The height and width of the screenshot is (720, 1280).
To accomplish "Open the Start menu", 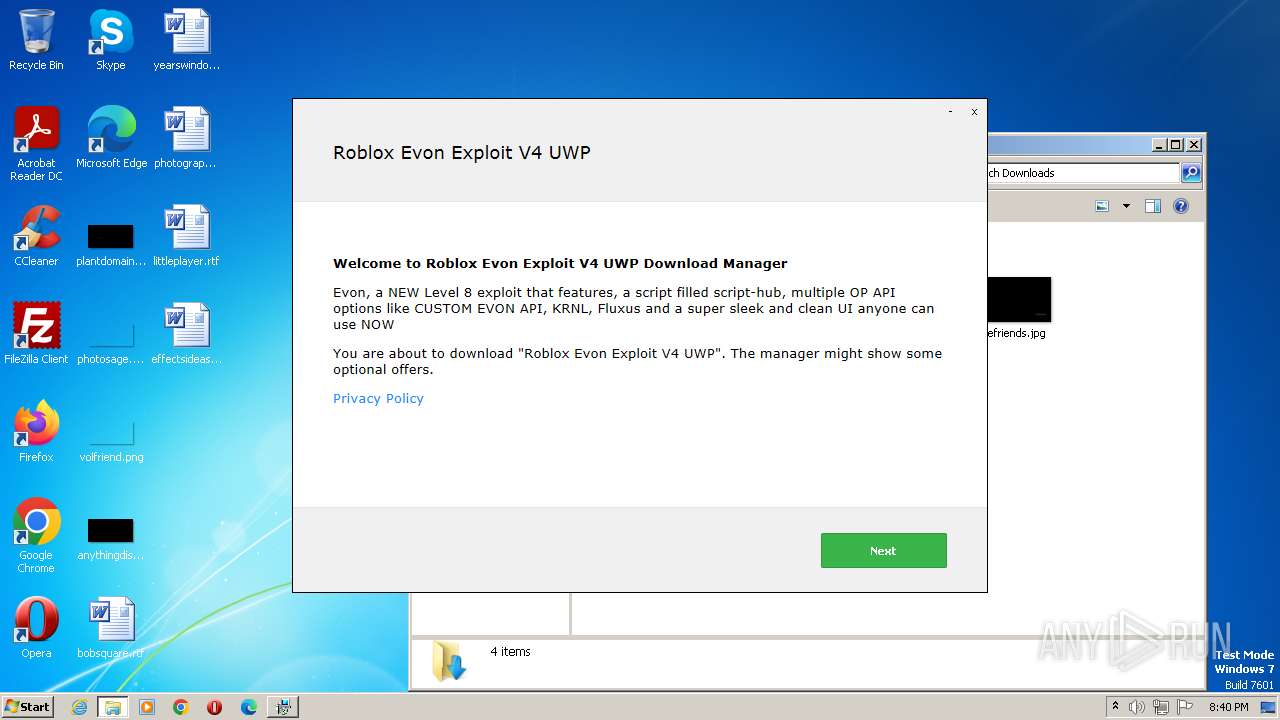I will point(27,706).
